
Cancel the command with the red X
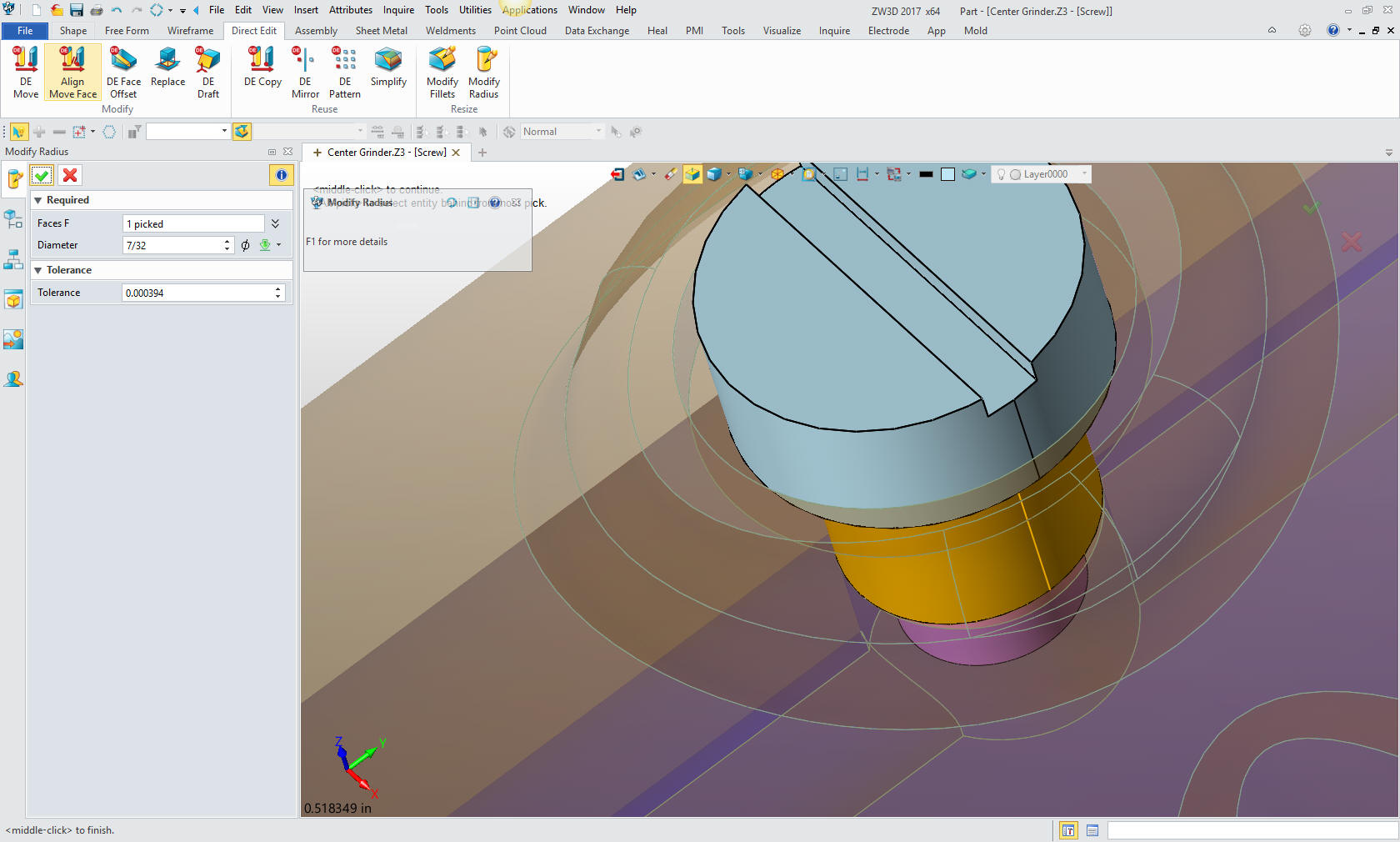[70, 175]
